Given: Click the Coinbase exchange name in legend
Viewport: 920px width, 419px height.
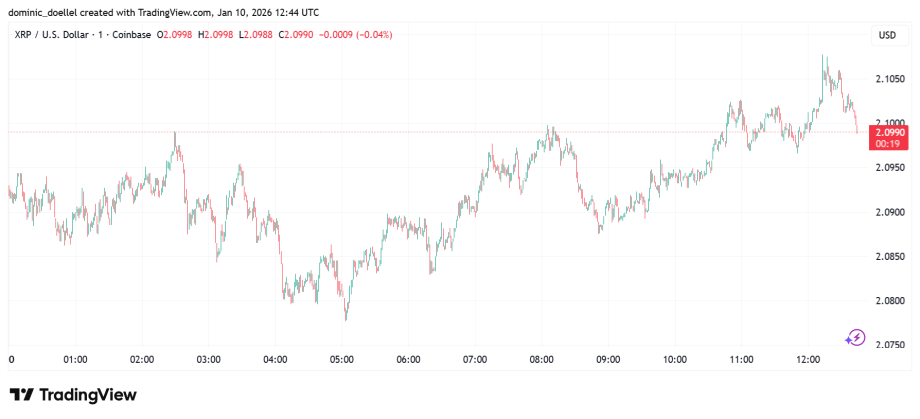Looking at the screenshot, I should (x=132, y=35).
